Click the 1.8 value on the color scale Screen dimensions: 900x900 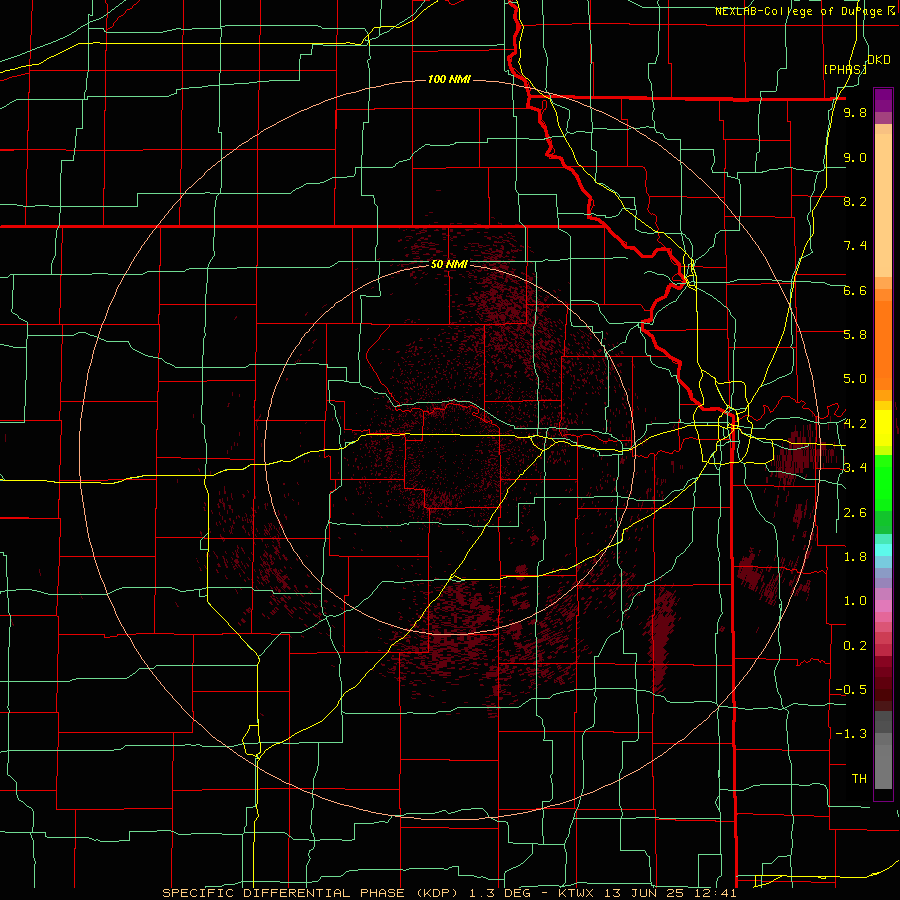pyautogui.click(x=855, y=557)
